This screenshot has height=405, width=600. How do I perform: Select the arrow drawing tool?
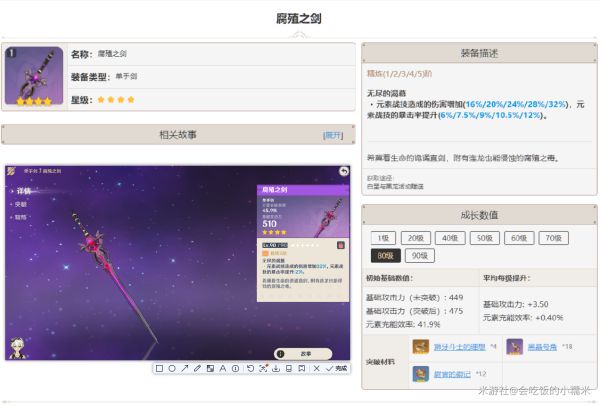click(185, 369)
